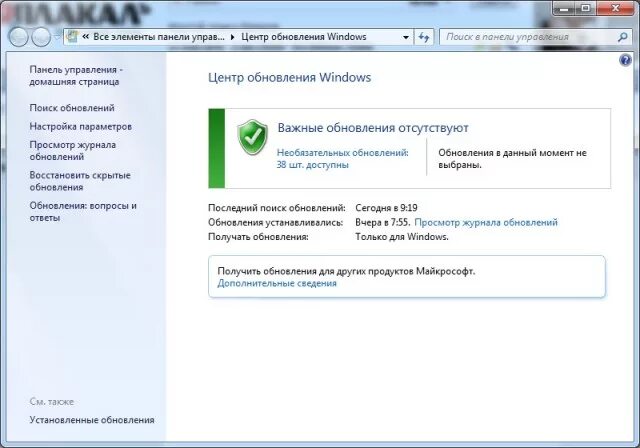This screenshot has width=640, height=448.
Task: Click Просмотр журнала обновлений next to Вчера в 7:55
Action: pos(486,222)
